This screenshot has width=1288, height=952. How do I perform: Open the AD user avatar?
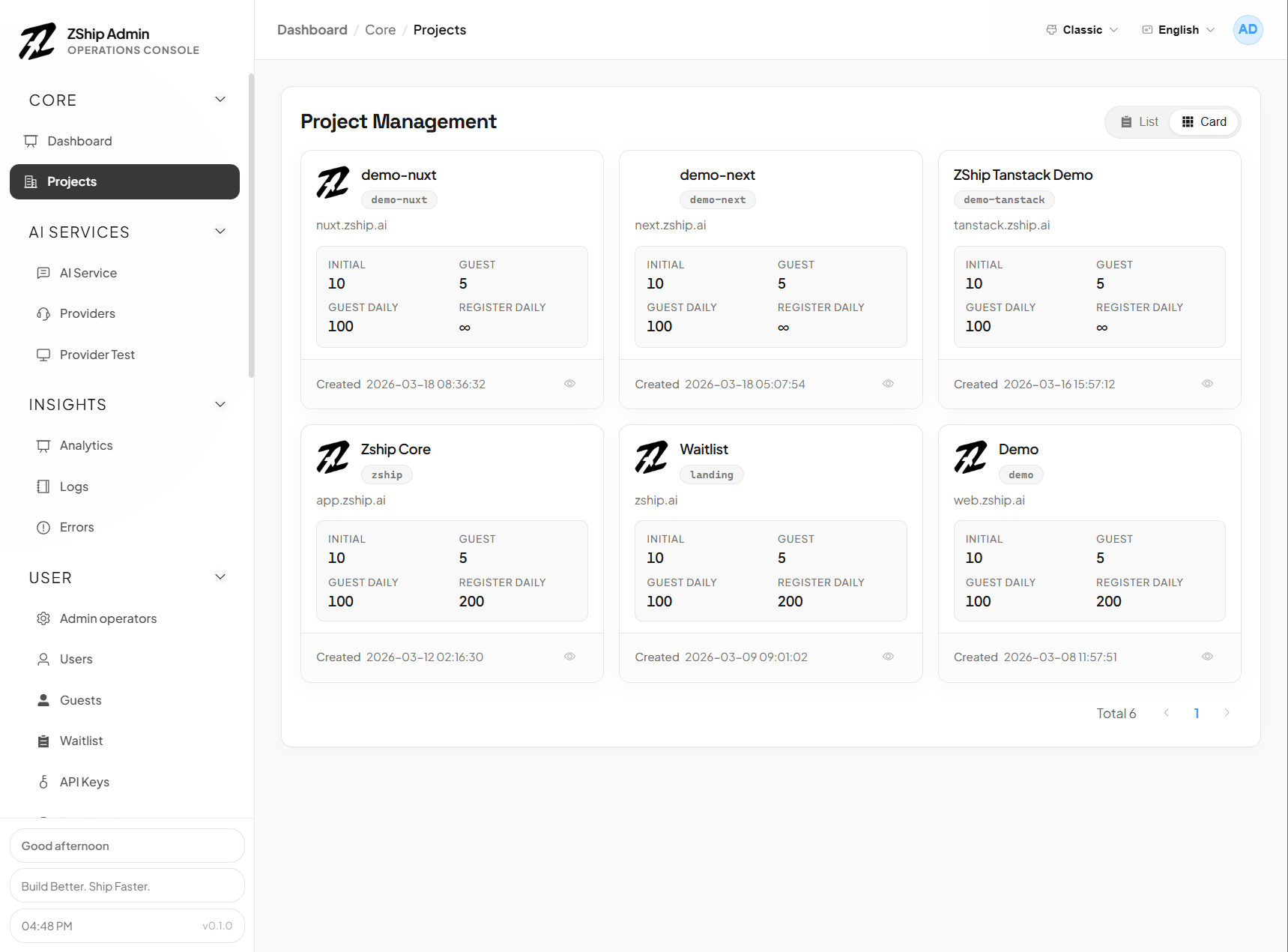[x=1248, y=30]
